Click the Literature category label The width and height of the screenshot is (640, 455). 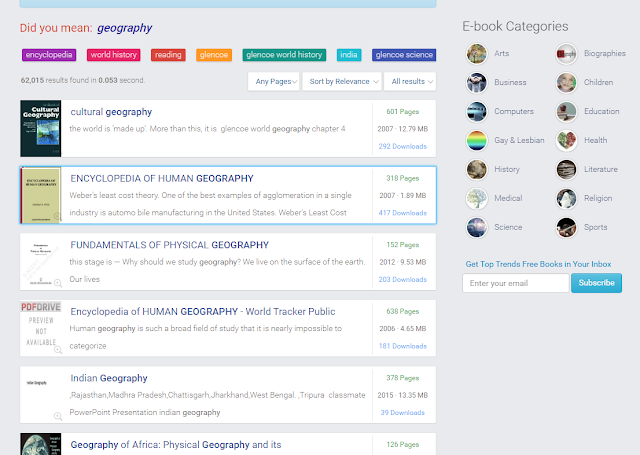pyautogui.click(x=600, y=169)
